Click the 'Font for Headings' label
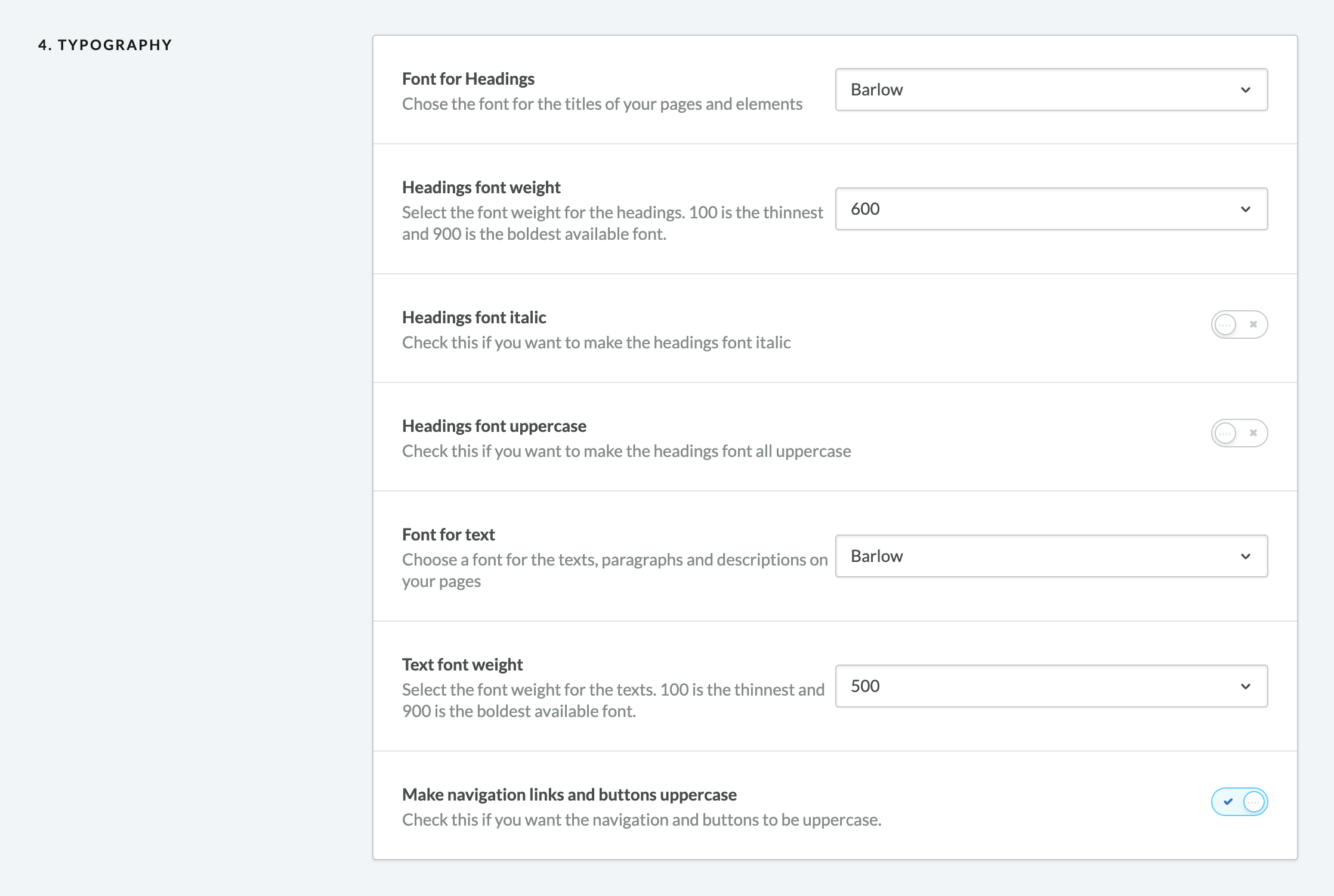The height and width of the screenshot is (896, 1334). (468, 79)
